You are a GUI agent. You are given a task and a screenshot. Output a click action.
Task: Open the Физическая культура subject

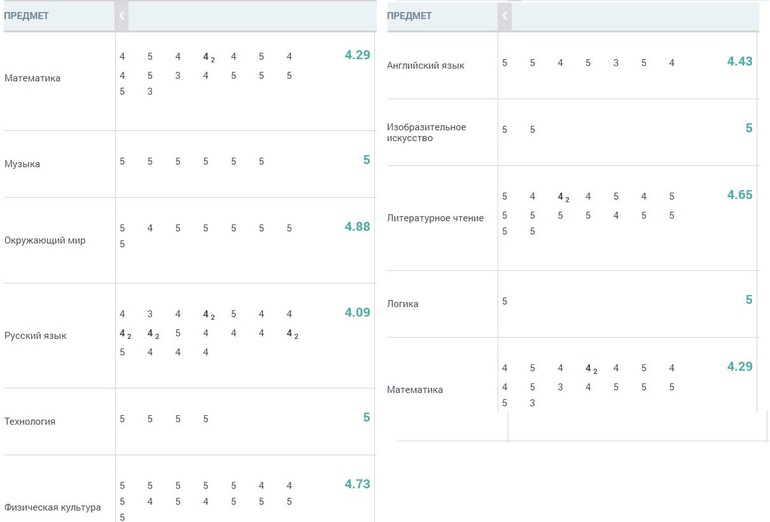click(52, 507)
